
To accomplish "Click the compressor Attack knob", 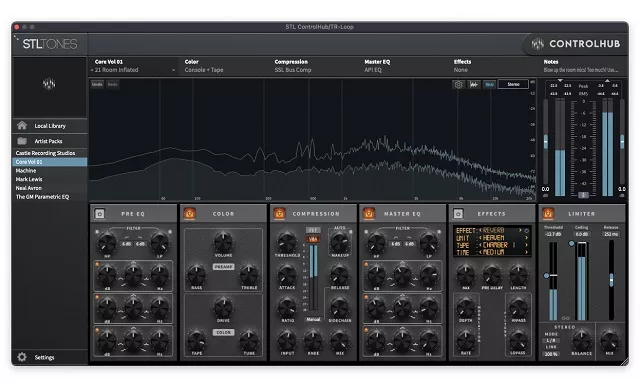I will [287, 275].
